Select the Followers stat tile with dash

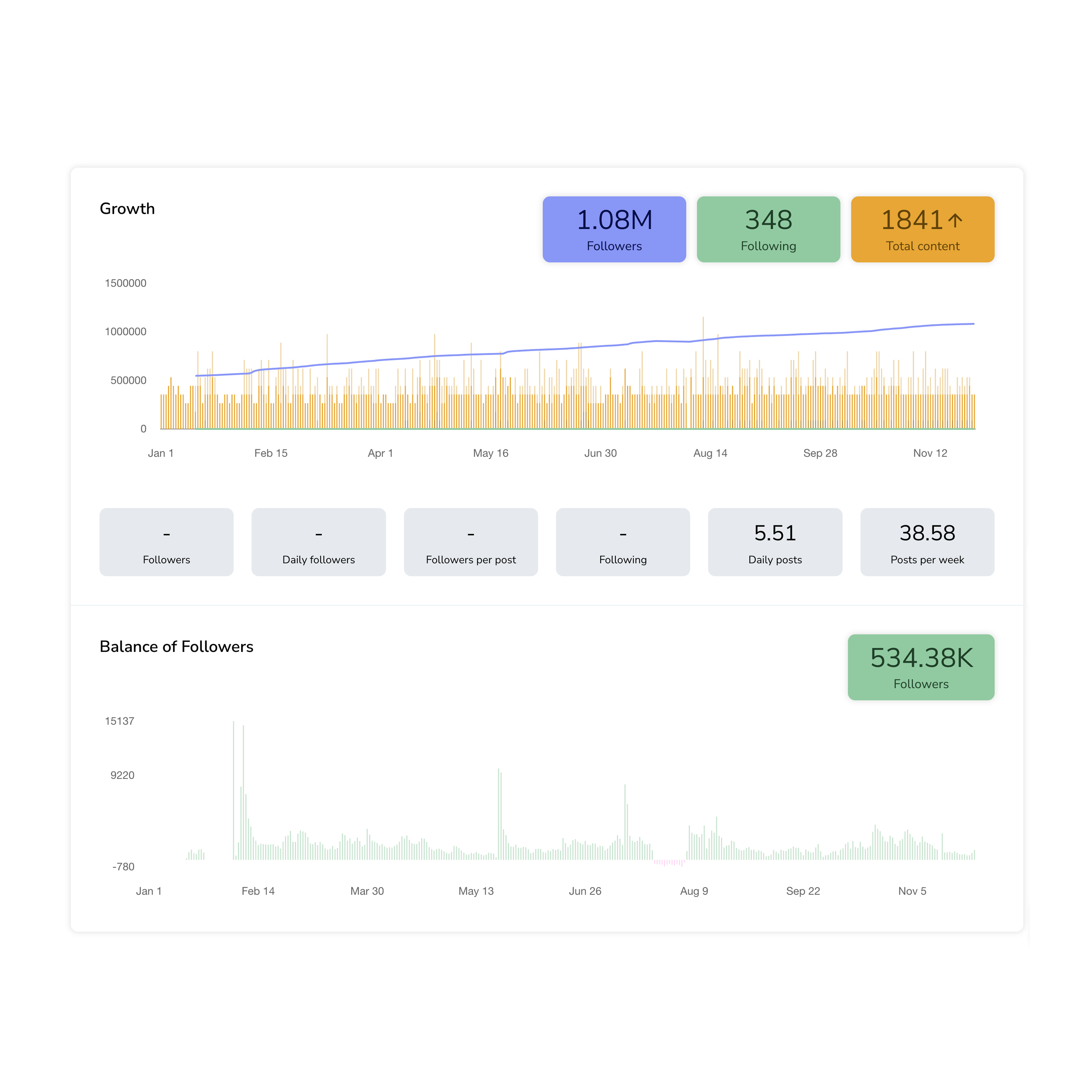click(x=166, y=542)
